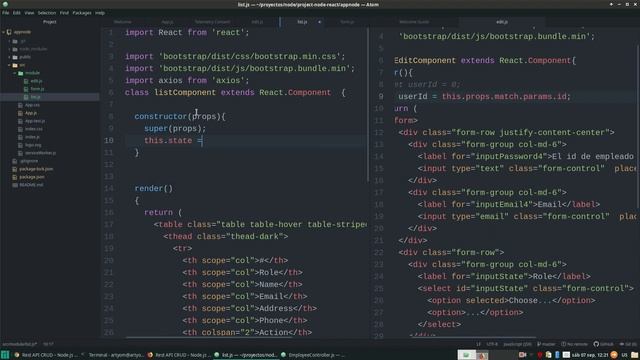640x360 pixels.
Task: Open README.md in the tree view
Action: pos(31,185)
